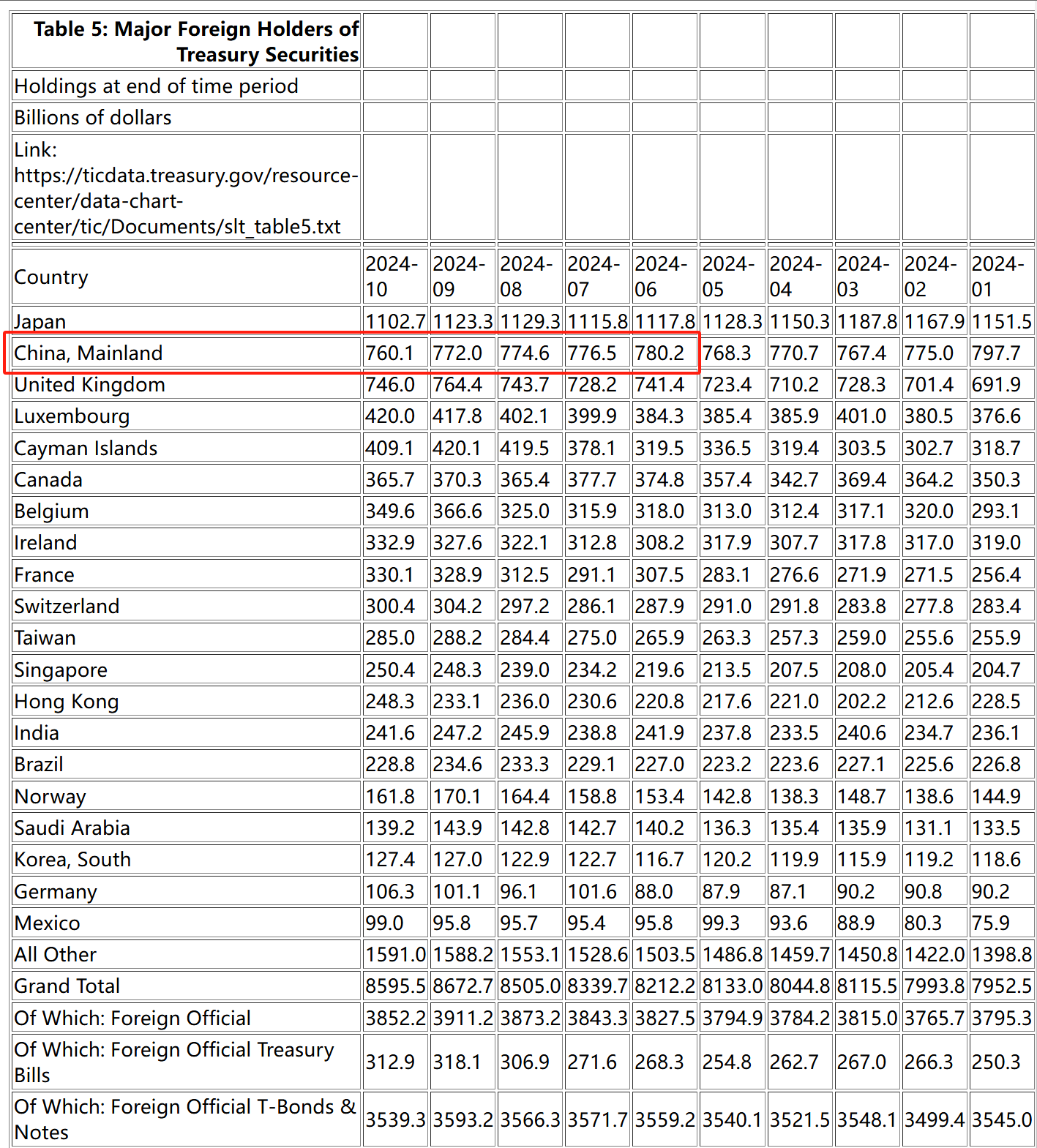This screenshot has height=1148, width=1037.
Task: Select United Kingdom's 2024-10 value 746.0
Action: pyautogui.click(x=396, y=384)
